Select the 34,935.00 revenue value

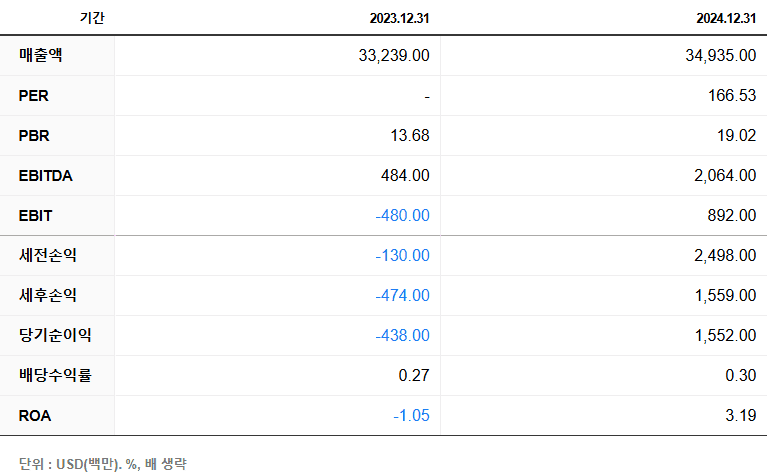[721, 55]
